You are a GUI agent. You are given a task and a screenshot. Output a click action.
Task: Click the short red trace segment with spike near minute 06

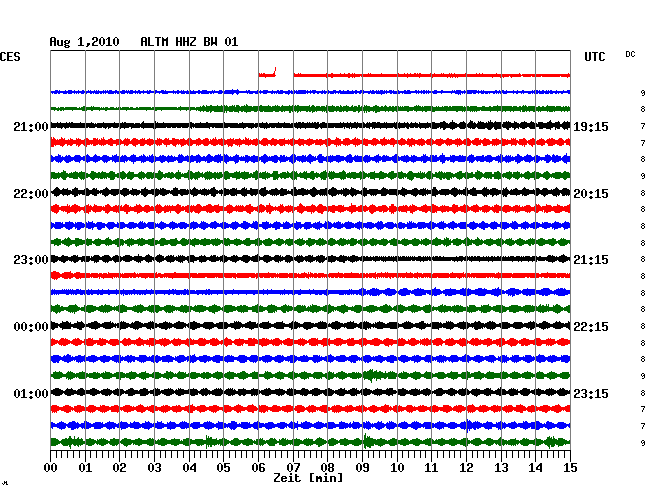click(x=267, y=73)
